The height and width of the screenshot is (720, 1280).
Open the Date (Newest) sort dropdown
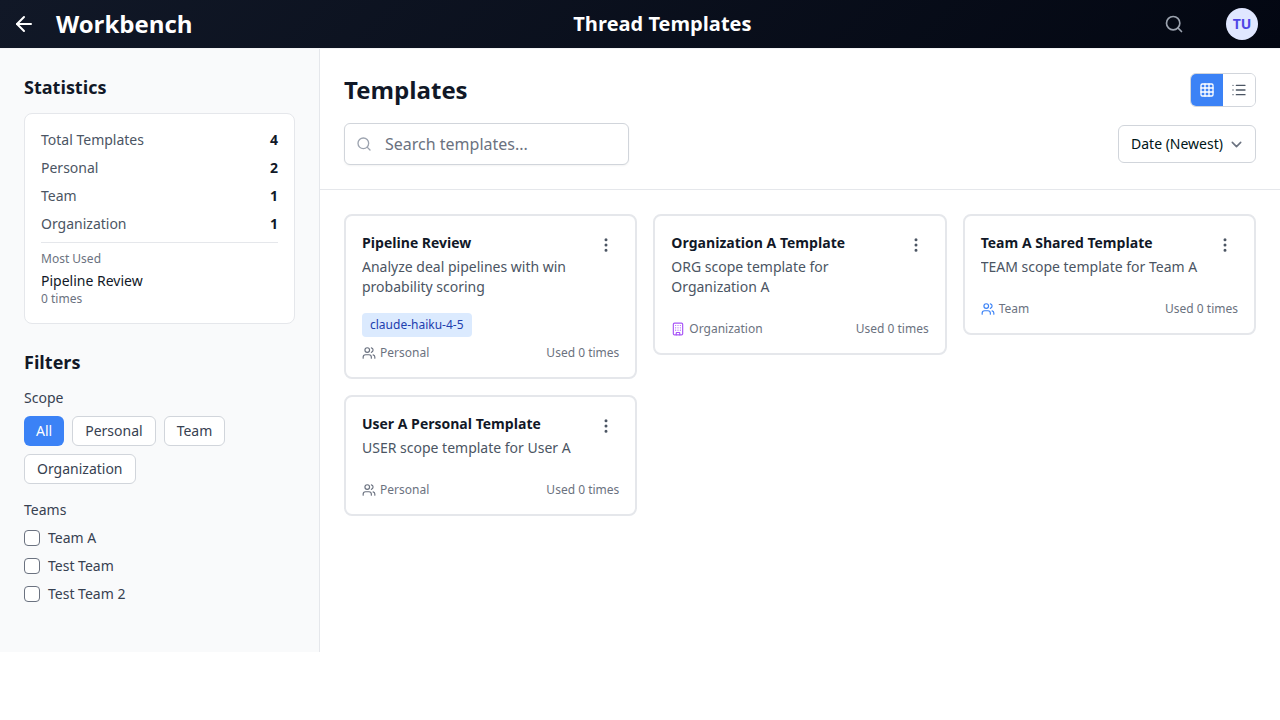pos(1186,143)
